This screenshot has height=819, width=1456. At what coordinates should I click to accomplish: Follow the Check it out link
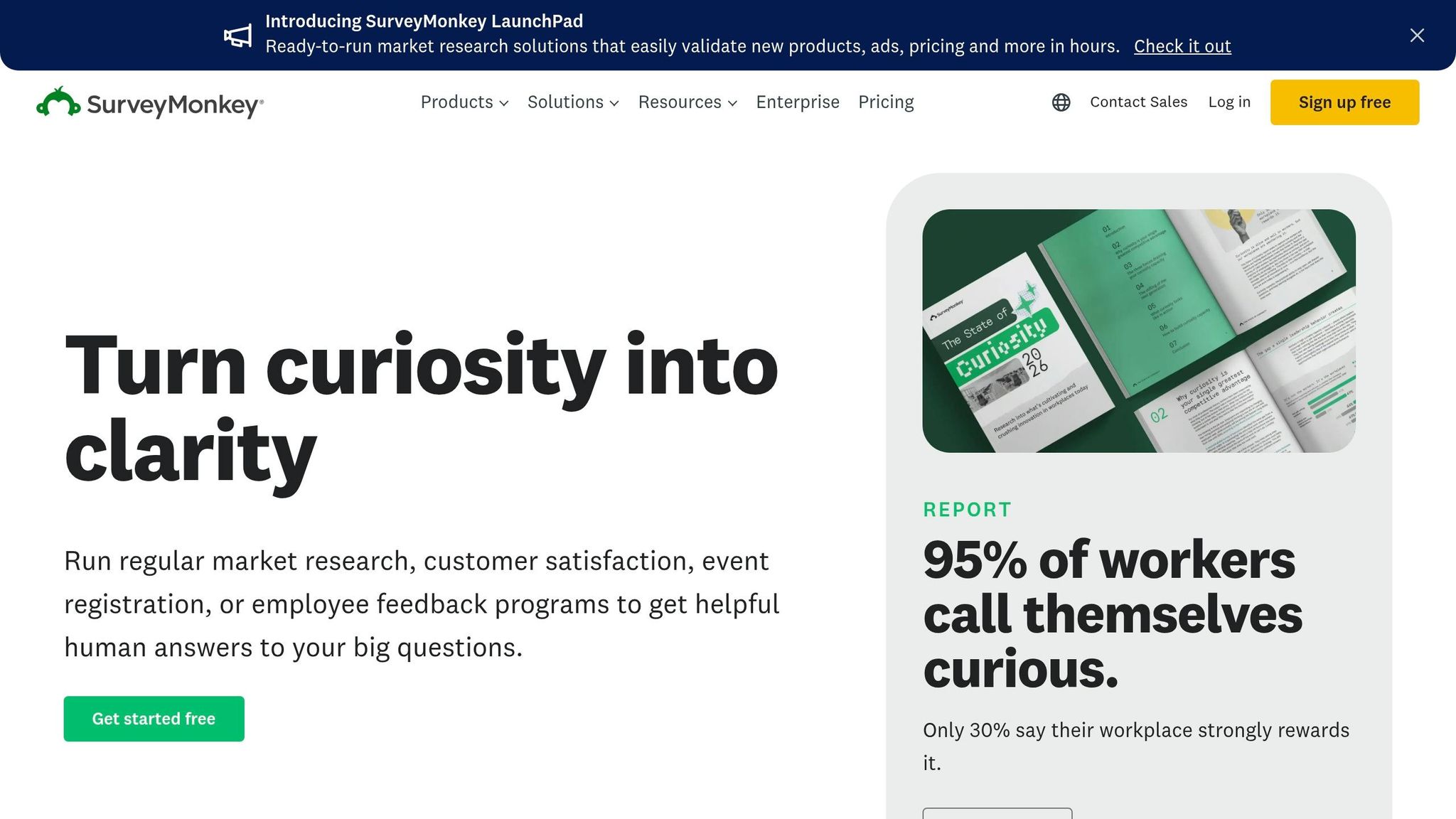[x=1182, y=46]
